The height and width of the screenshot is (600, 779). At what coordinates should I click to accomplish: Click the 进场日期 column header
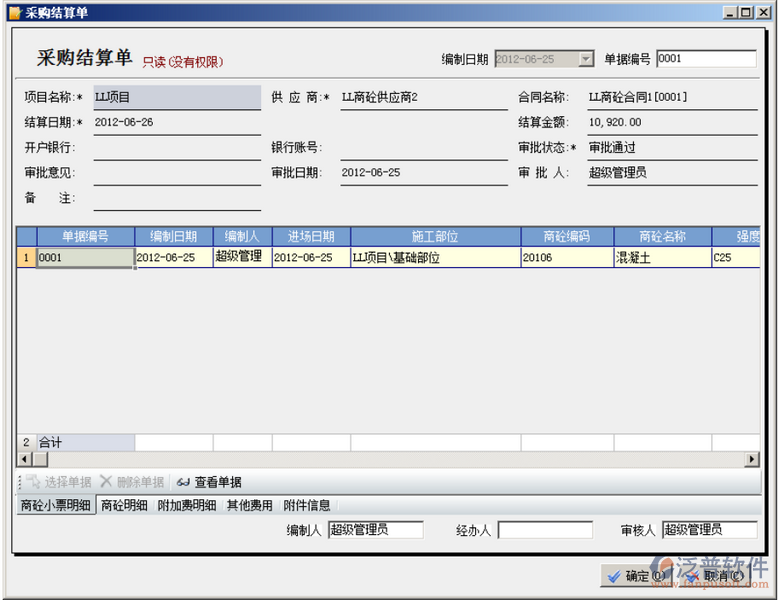point(311,236)
